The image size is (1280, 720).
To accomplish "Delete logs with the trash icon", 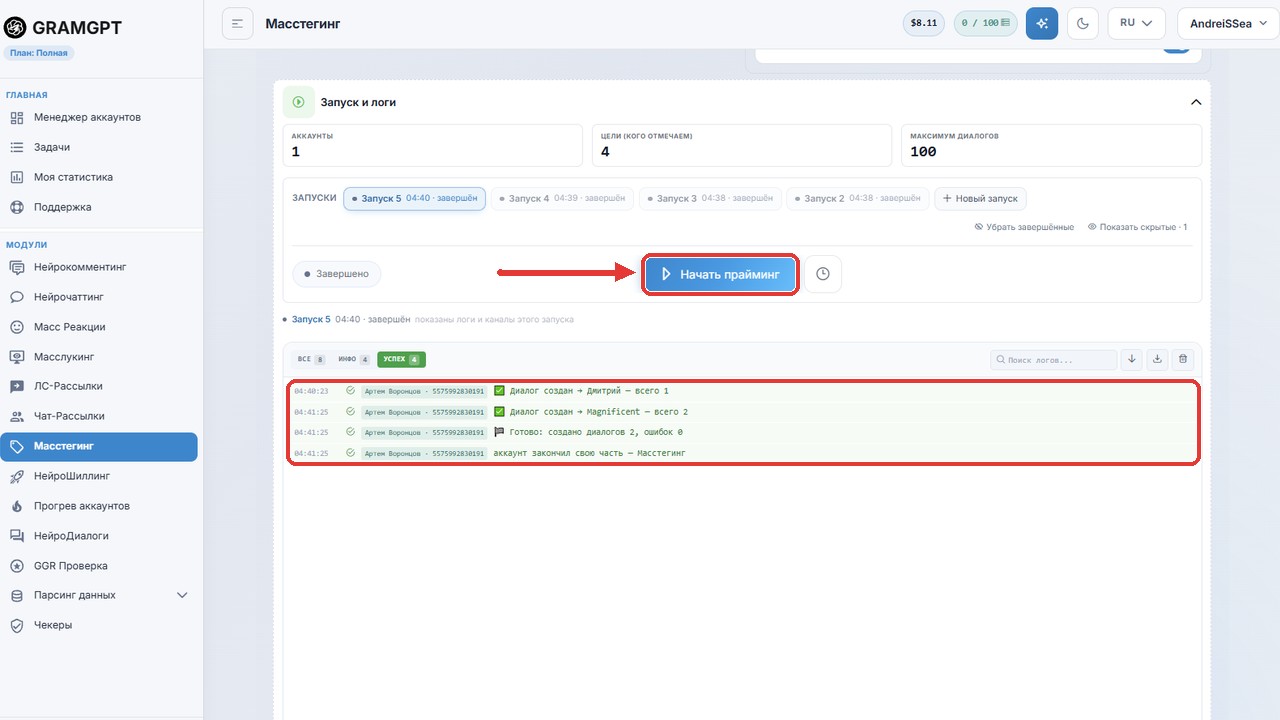I will pyautogui.click(x=1183, y=359).
